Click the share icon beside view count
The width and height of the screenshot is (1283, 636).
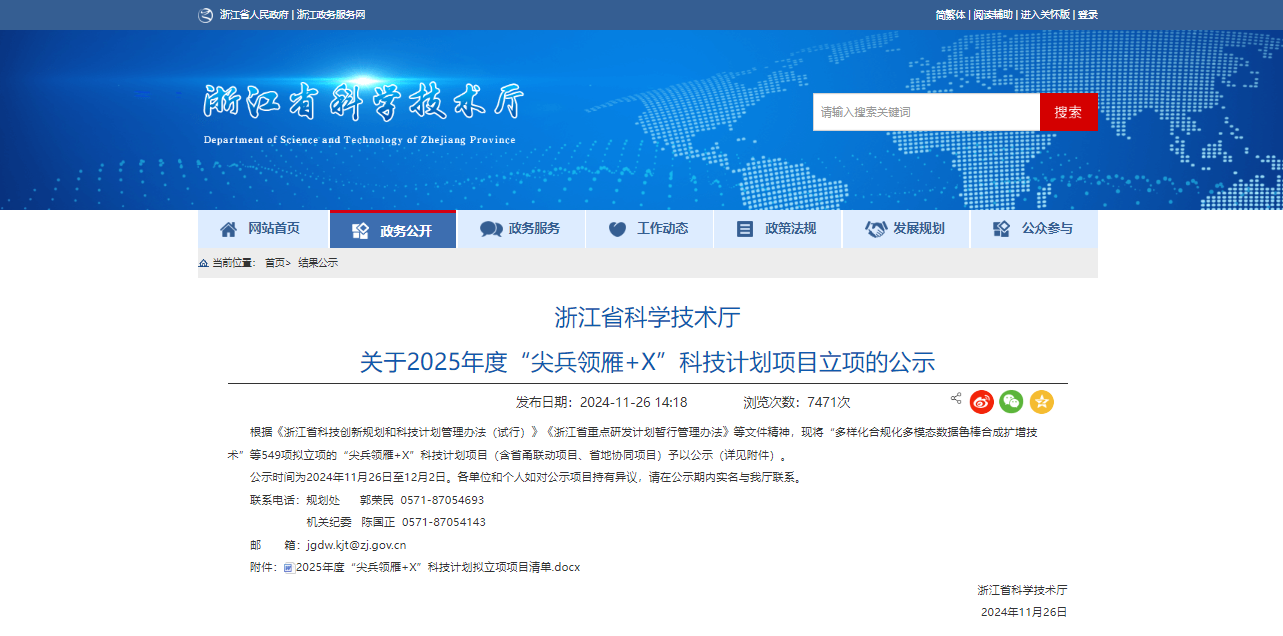pyautogui.click(x=956, y=399)
